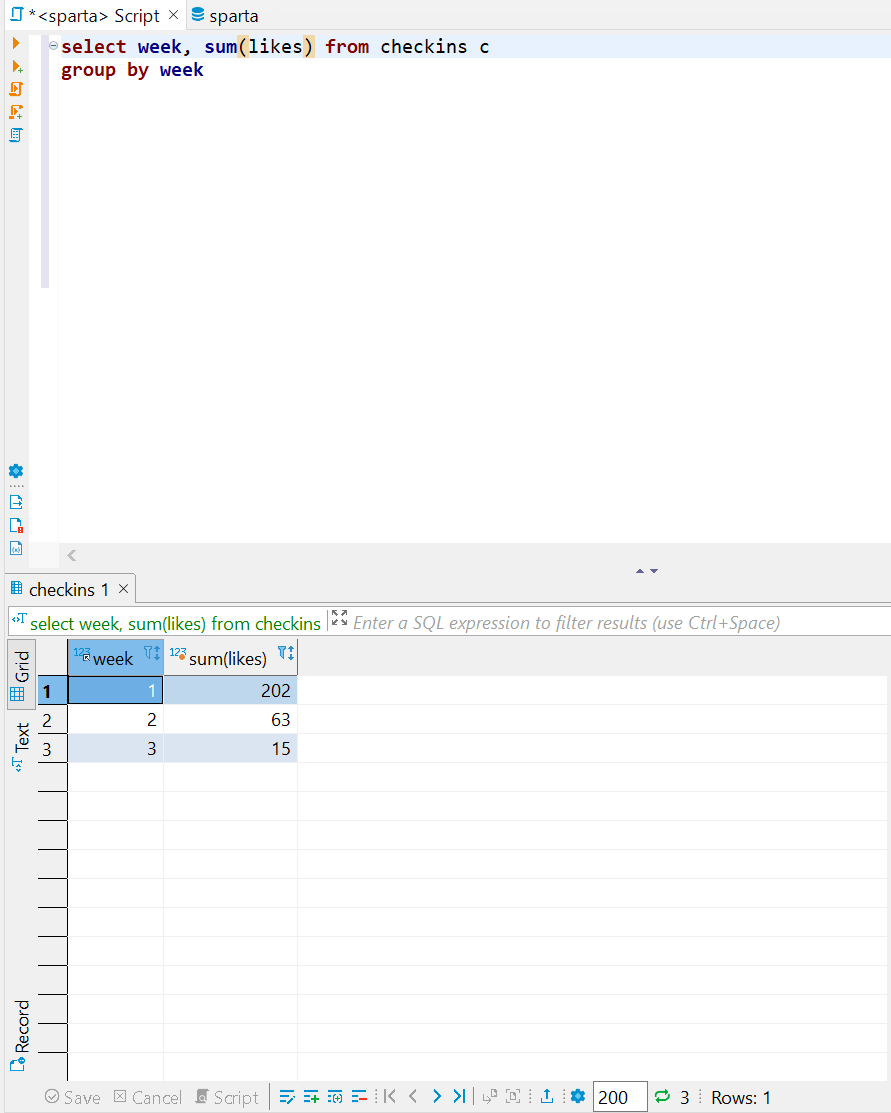This screenshot has height=1113, width=891.
Task: Close the sparta Script tab
Action: point(173,15)
